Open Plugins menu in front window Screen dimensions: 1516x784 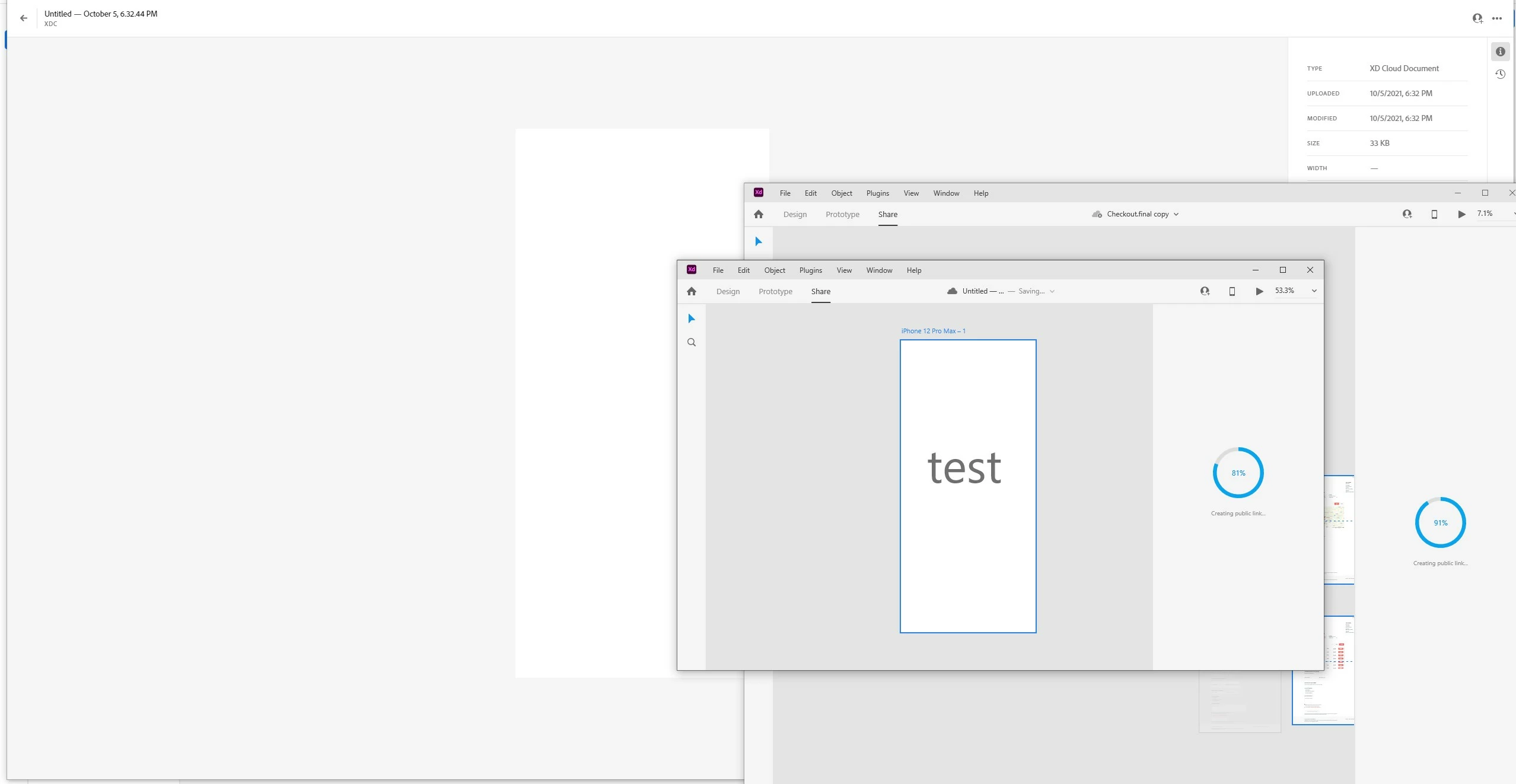click(x=810, y=270)
